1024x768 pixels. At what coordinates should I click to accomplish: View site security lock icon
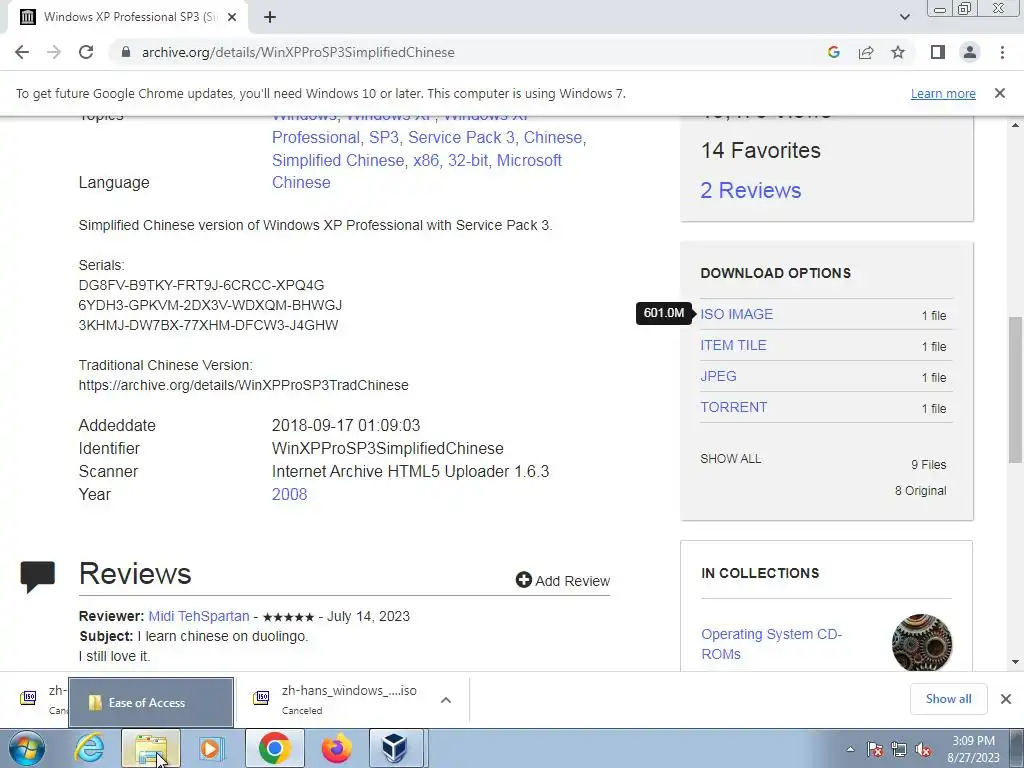[126, 52]
